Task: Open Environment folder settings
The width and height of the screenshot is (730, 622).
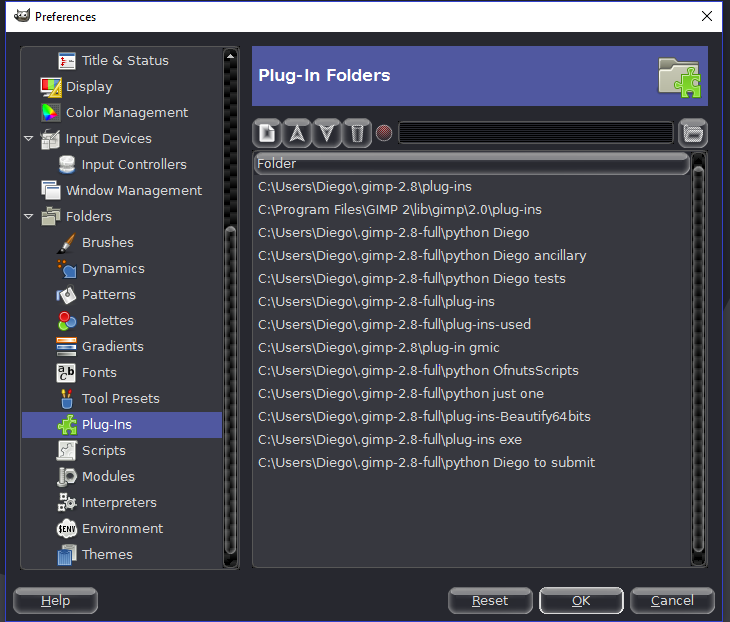Action: [x=122, y=529]
